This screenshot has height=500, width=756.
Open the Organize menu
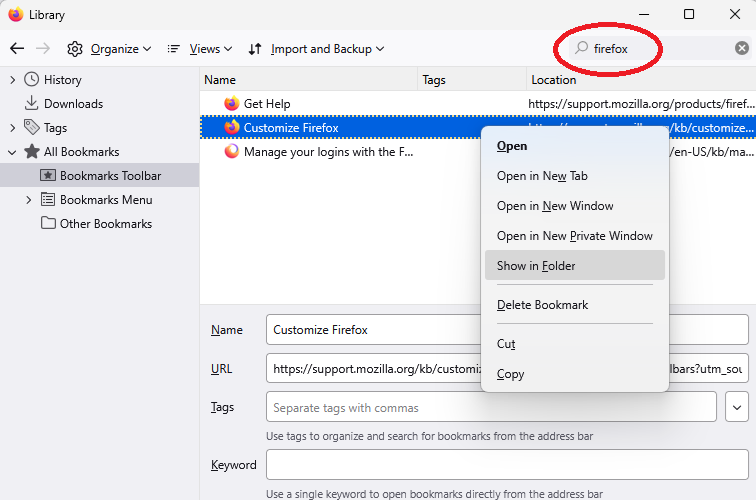(121, 49)
